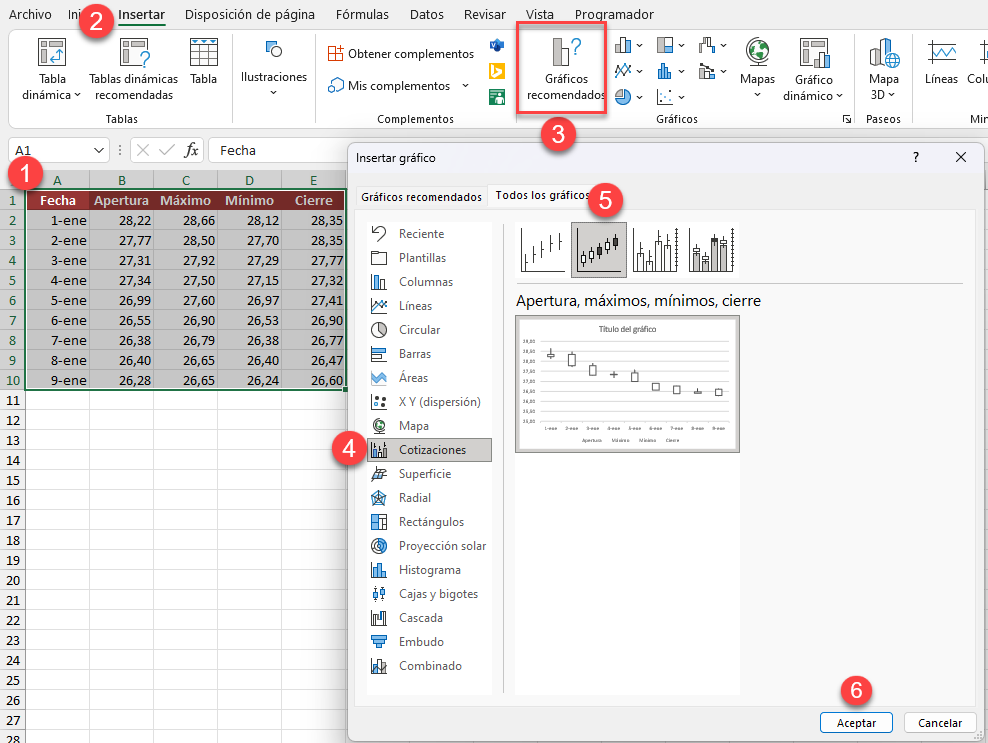Choose the Cajas y bigotes chart type
Screen dimensions: 988x743
pyautogui.click(x=429, y=594)
